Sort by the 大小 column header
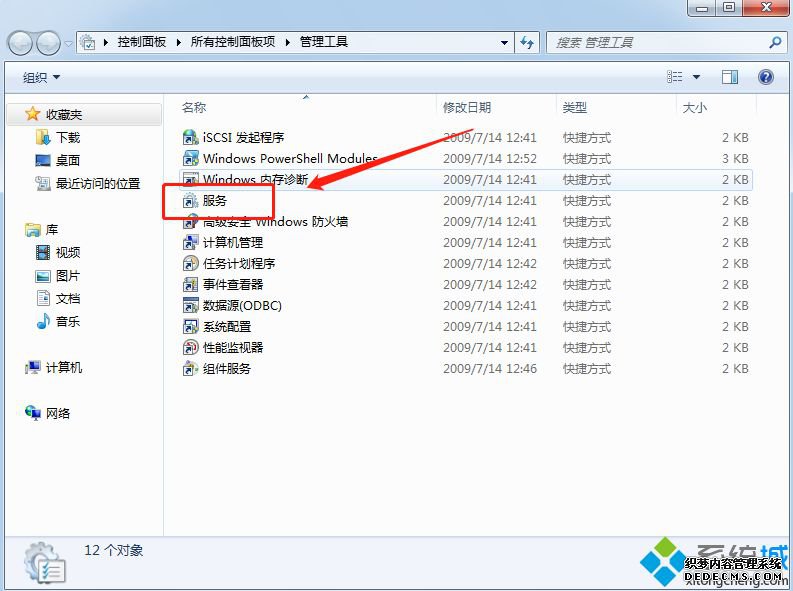The width and height of the screenshot is (793, 591). click(x=694, y=107)
